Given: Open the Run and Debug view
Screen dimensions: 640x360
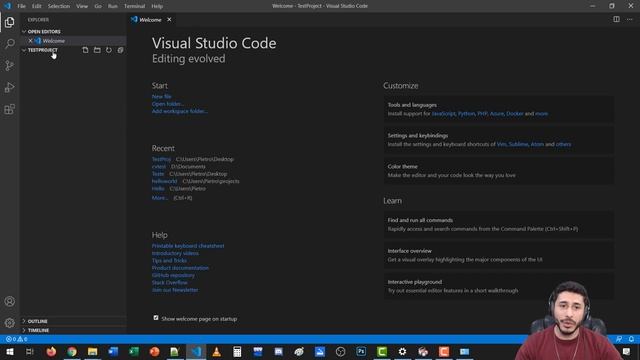Looking at the screenshot, I should coord(9,87).
